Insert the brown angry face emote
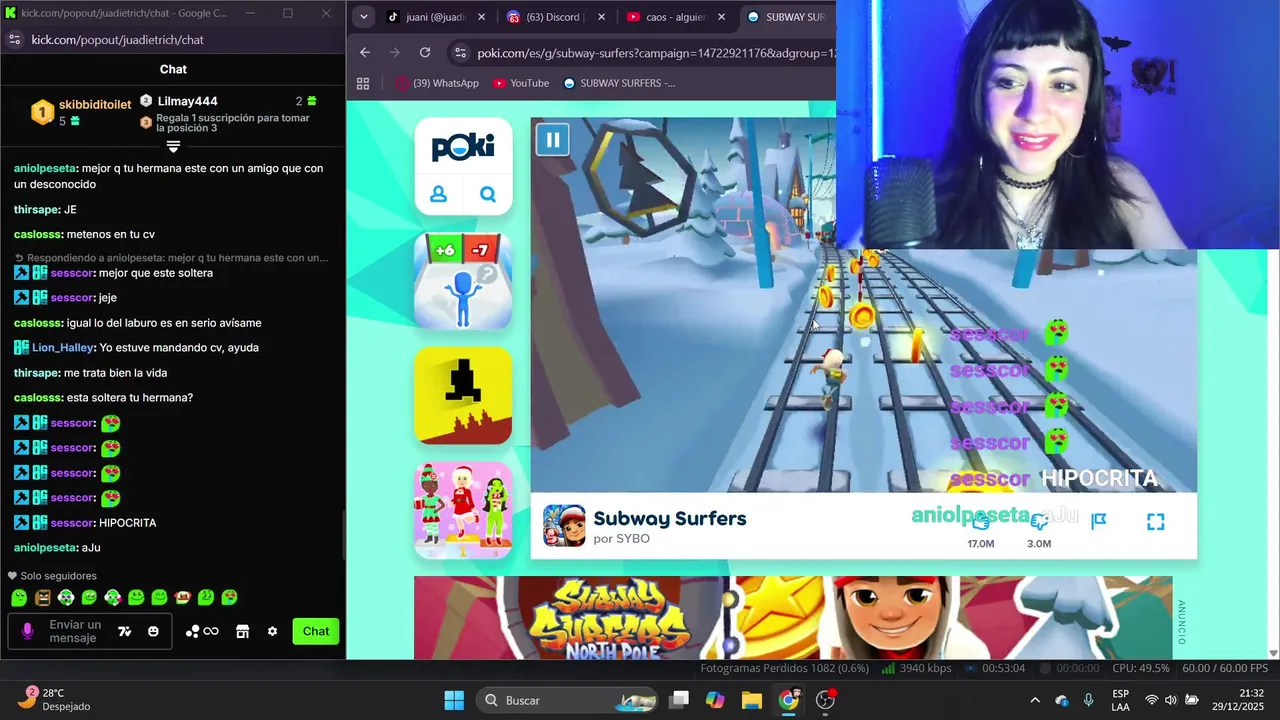This screenshot has width=1280, height=720. [42, 597]
